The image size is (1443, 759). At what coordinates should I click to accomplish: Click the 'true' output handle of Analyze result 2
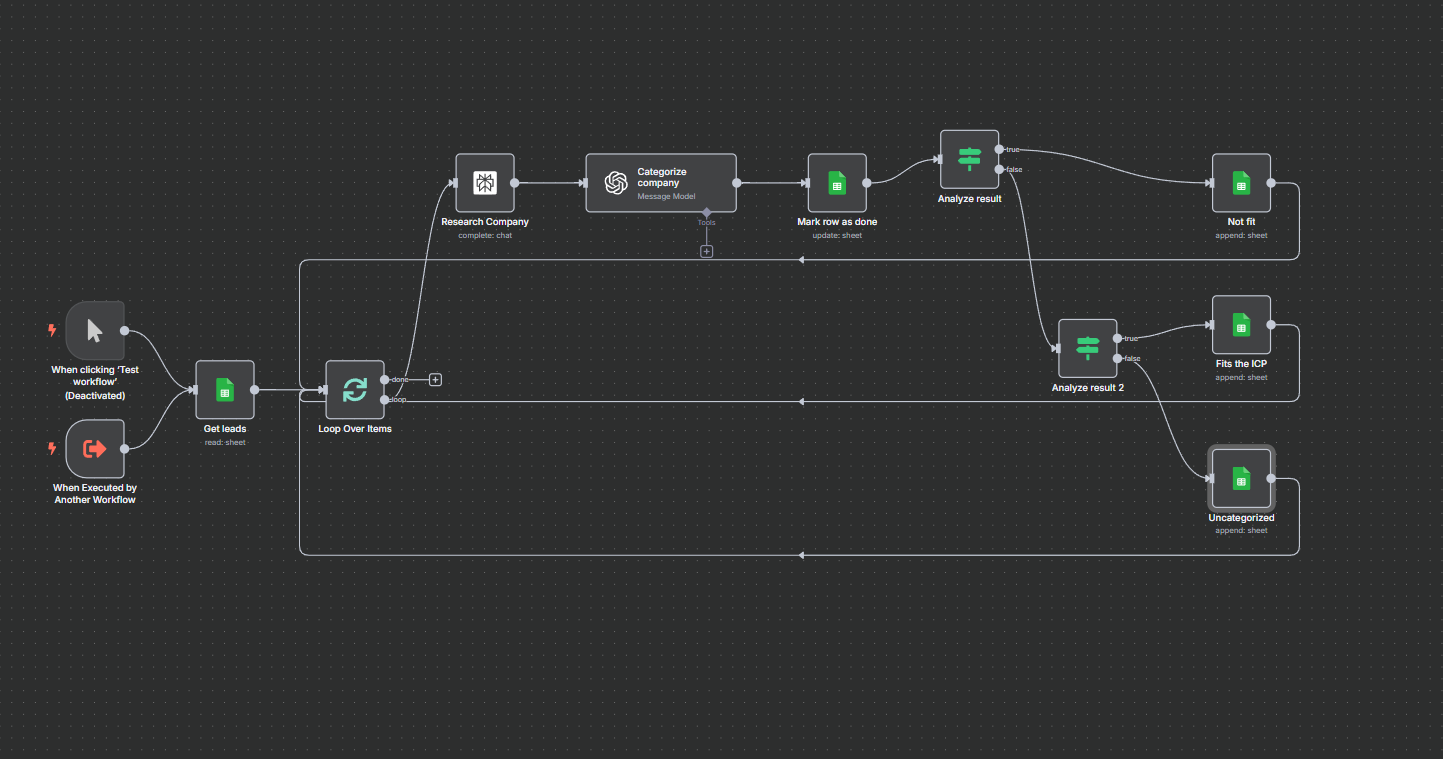pos(1117,338)
